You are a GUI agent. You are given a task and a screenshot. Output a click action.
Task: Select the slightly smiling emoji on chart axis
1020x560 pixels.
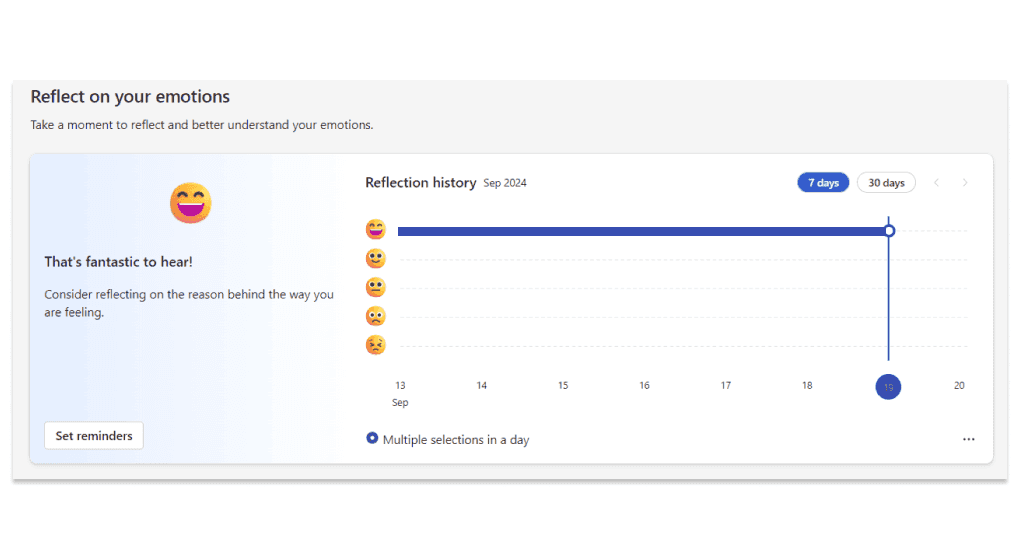[376, 259]
